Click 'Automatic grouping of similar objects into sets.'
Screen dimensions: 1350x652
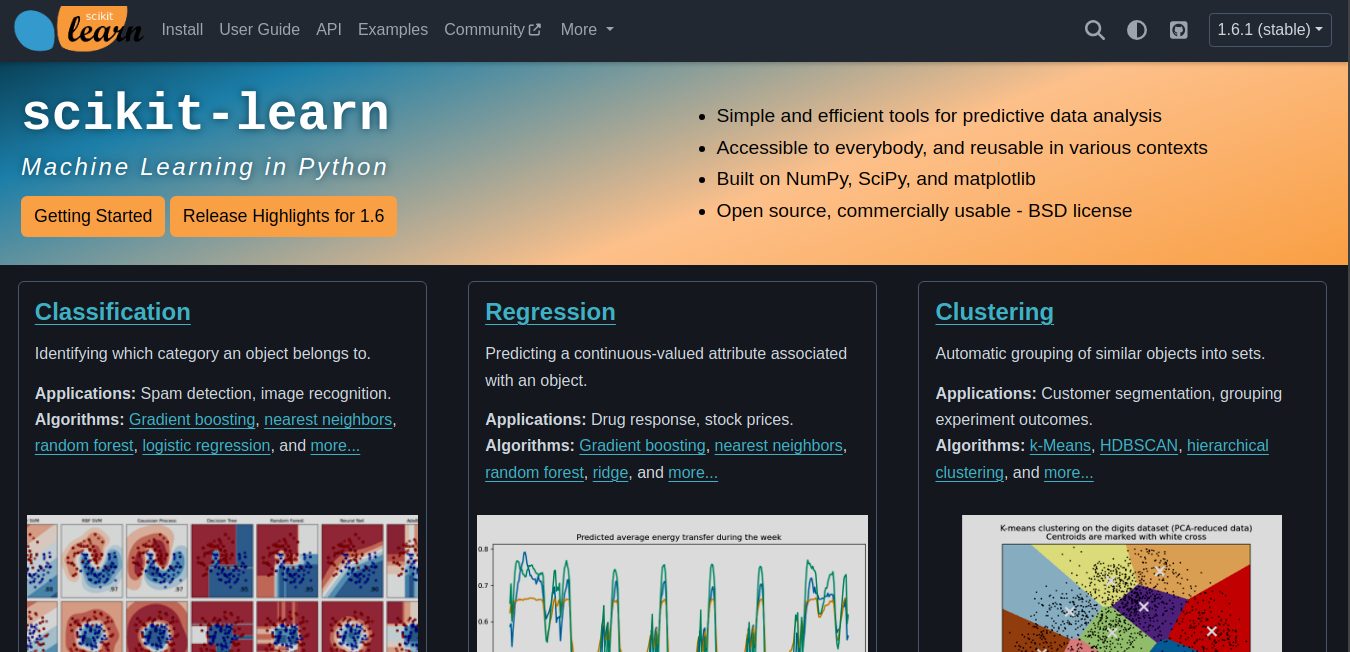tap(1100, 353)
